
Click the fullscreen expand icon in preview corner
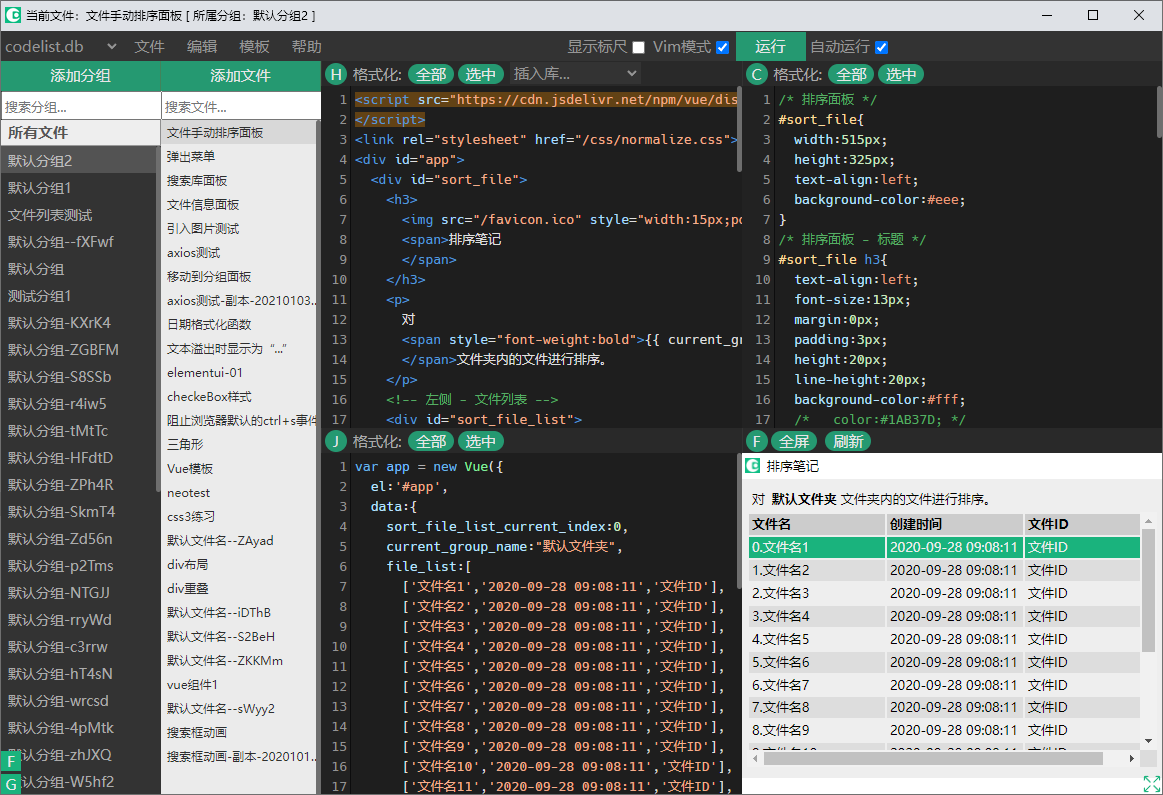[x=1152, y=784]
